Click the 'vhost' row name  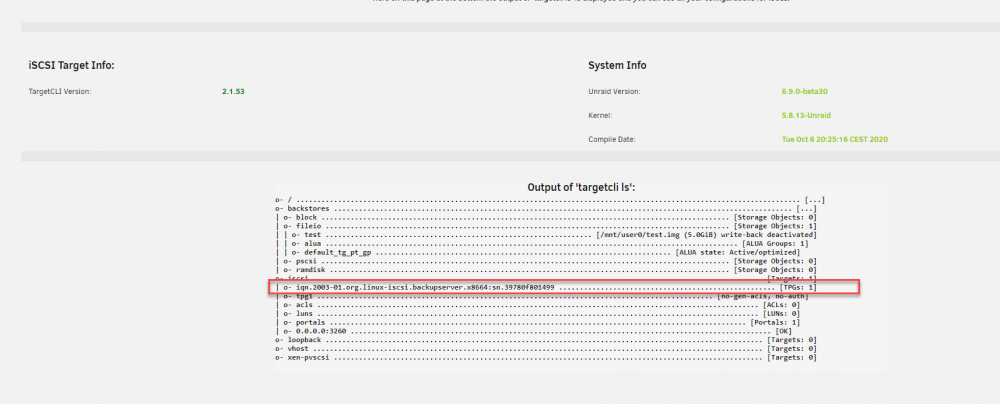coord(298,349)
